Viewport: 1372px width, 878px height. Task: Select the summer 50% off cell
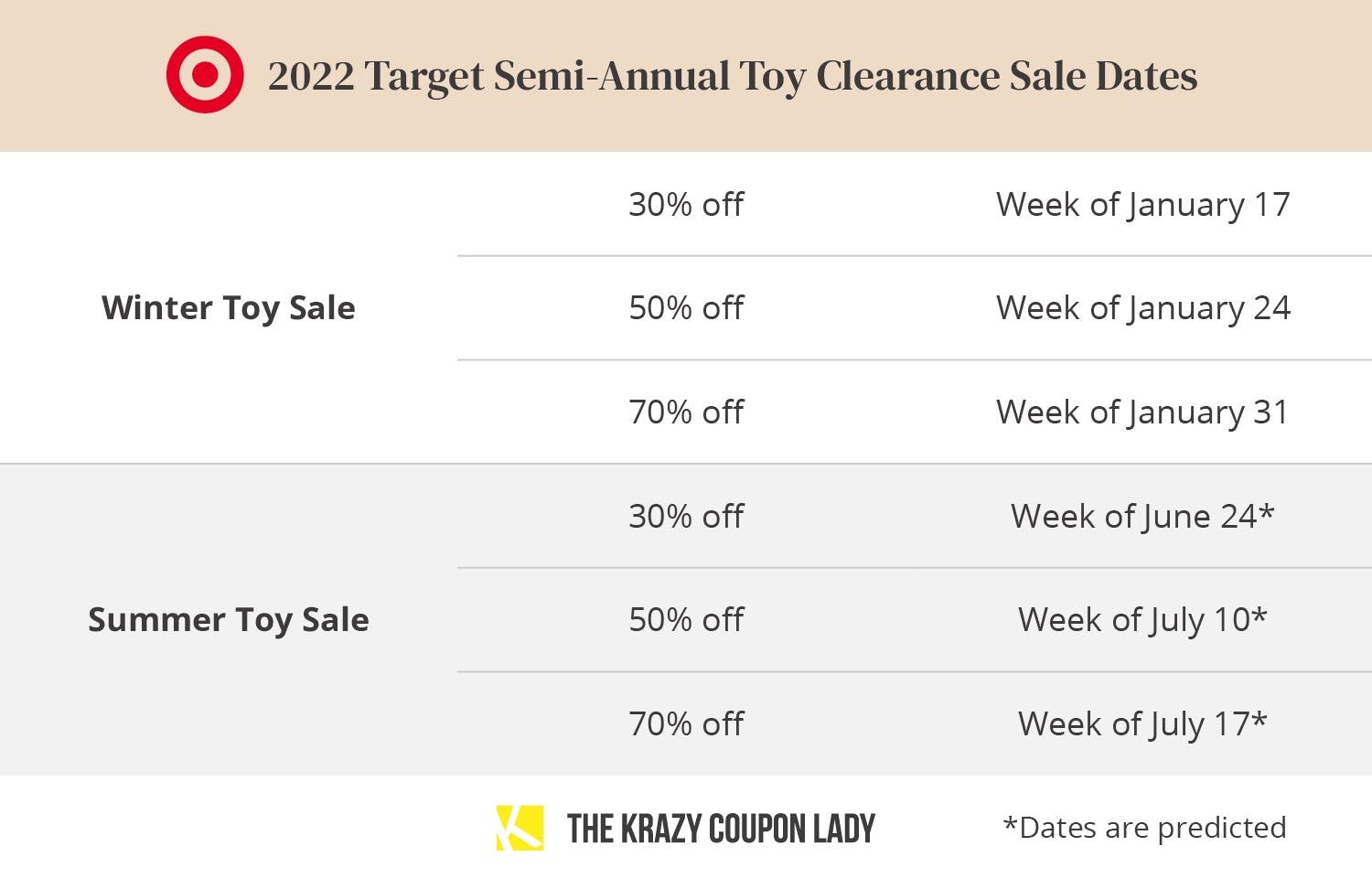pyautogui.click(x=686, y=620)
